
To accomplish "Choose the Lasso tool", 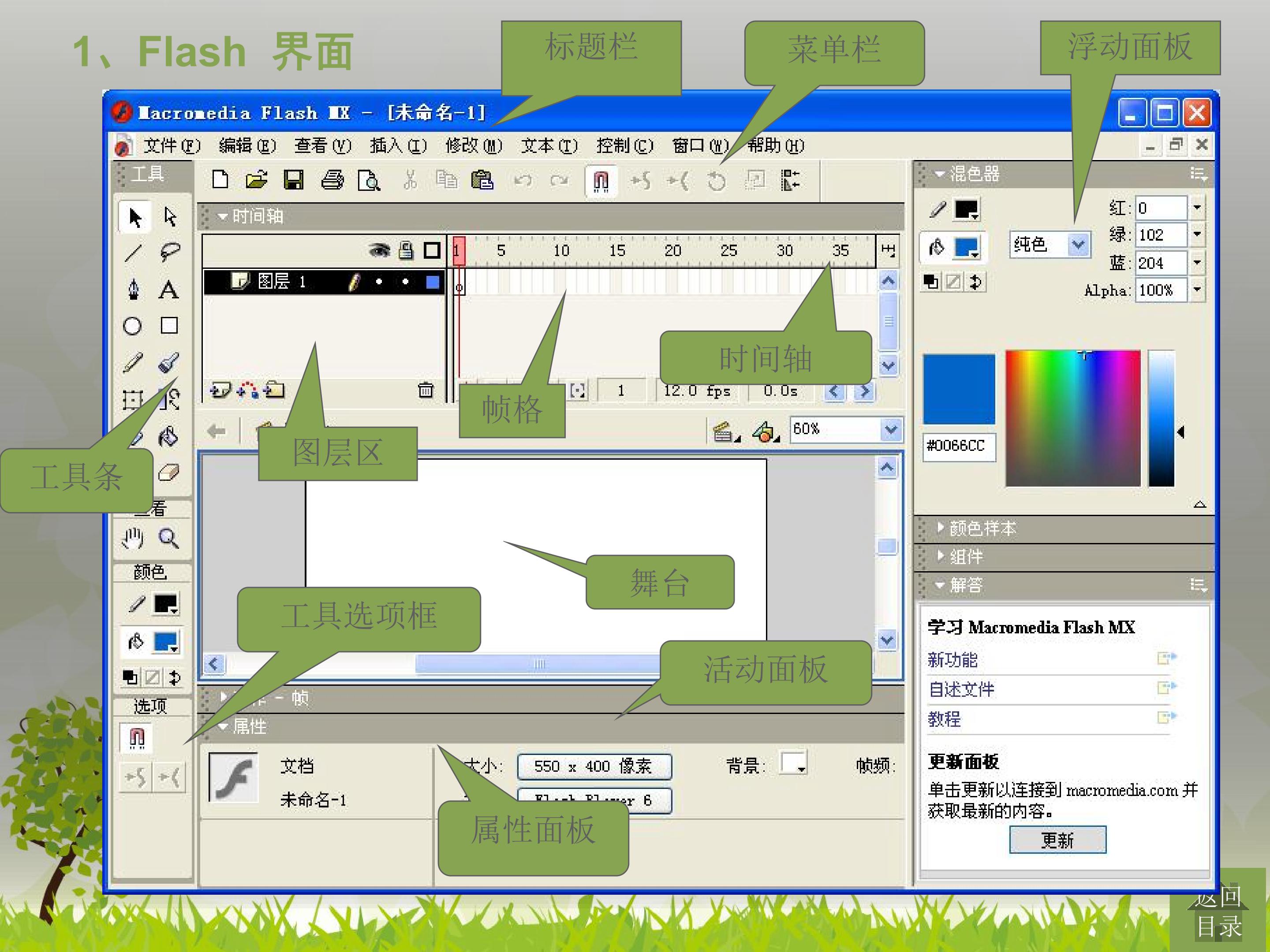I will pyautogui.click(x=170, y=253).
